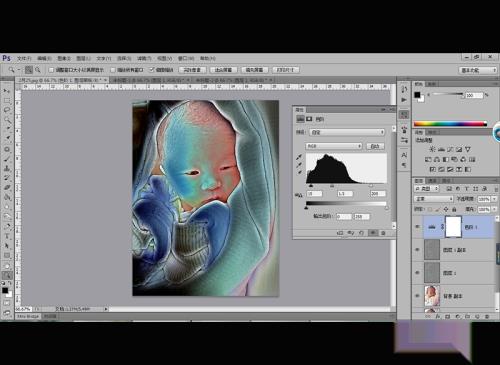Add Color Balance adjustment scales icon
This screenshot has width=500, height=365.
click(x=437, y=159)
